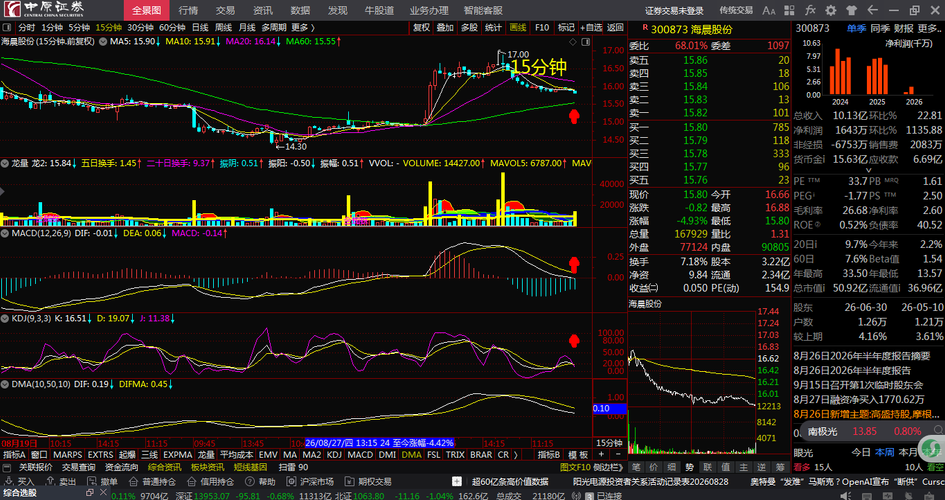Screen dimensions: 945x500
Task: Toggle 统计 statistics mode
Action: point(493,28)
